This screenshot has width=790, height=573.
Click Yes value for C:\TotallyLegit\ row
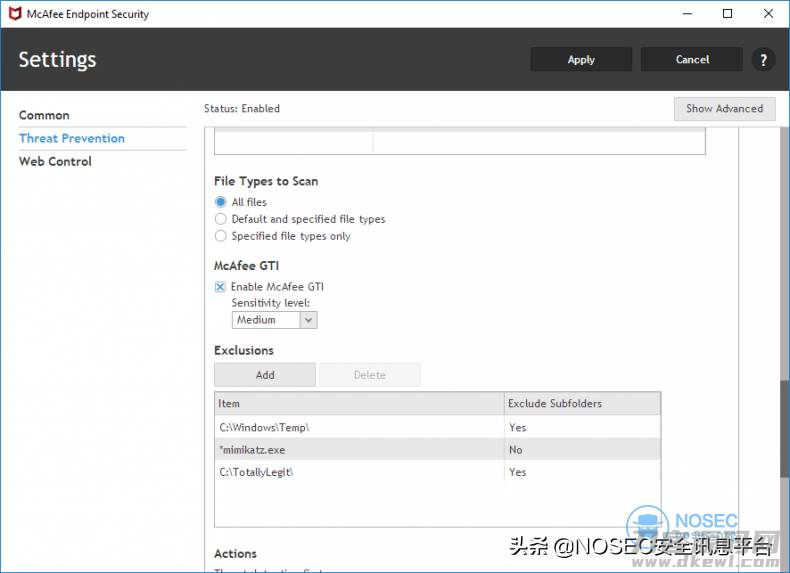click(517, 472)
